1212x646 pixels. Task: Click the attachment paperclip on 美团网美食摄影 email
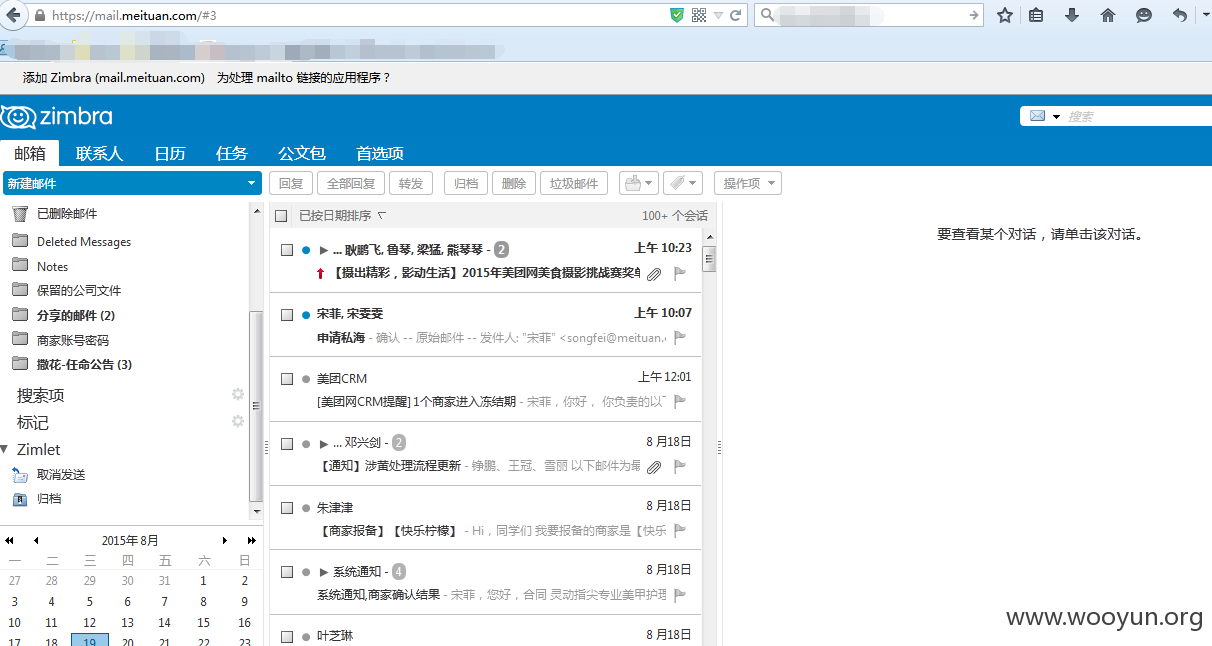(654, 274)
